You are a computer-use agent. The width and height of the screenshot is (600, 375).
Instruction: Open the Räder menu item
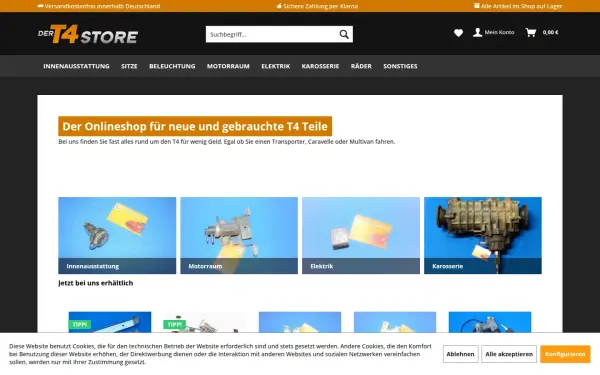pos(361,66)
